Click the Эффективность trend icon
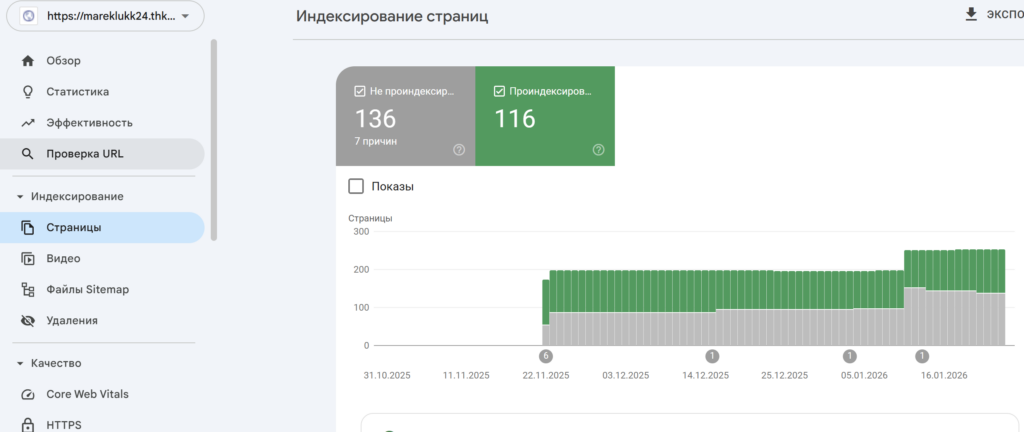This screenshot has height=432, width=1024. click(x=28, y=123)
